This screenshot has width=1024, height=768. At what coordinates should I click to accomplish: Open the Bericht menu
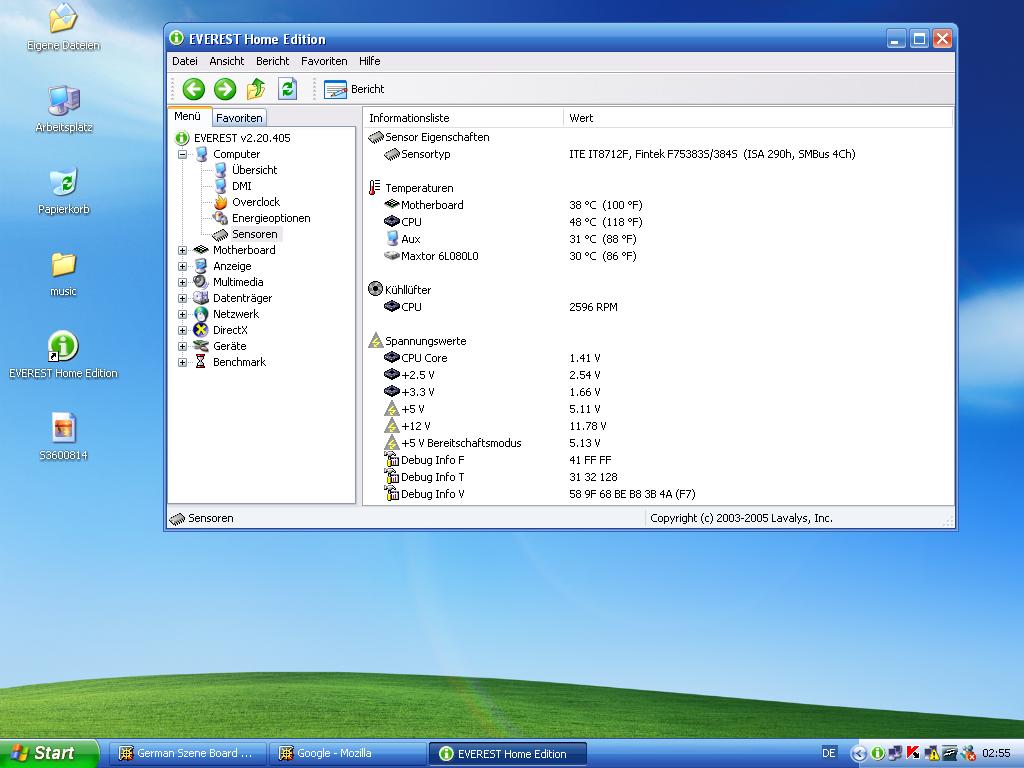coord(272,61)
